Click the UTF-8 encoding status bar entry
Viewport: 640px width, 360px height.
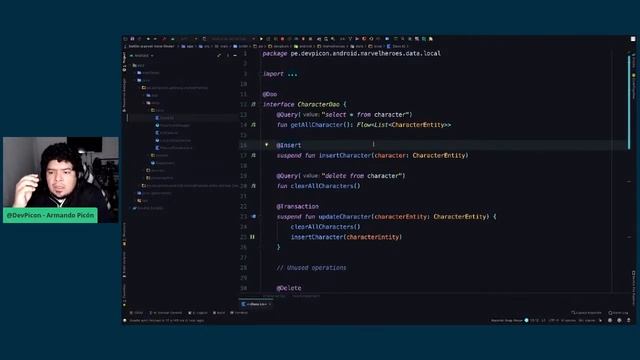(553, 320)
